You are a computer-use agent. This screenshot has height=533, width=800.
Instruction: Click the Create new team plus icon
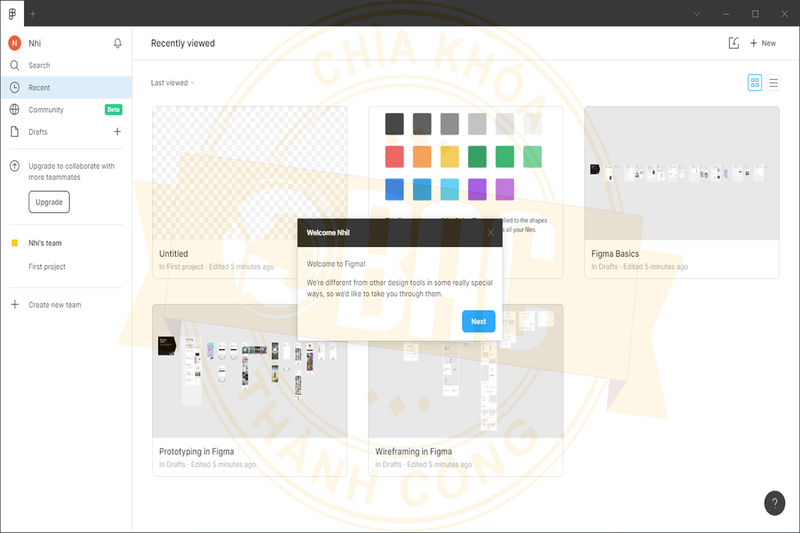tap(15, 304)
